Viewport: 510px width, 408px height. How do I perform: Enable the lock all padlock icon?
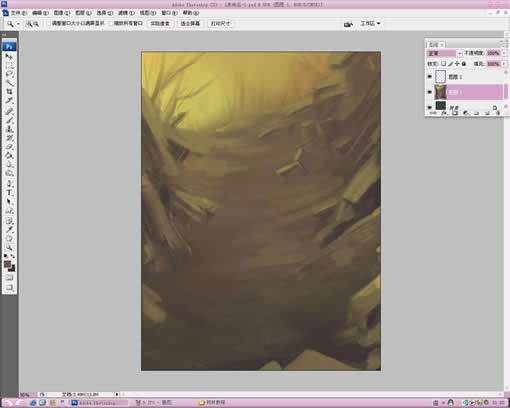tap(464, 64)
